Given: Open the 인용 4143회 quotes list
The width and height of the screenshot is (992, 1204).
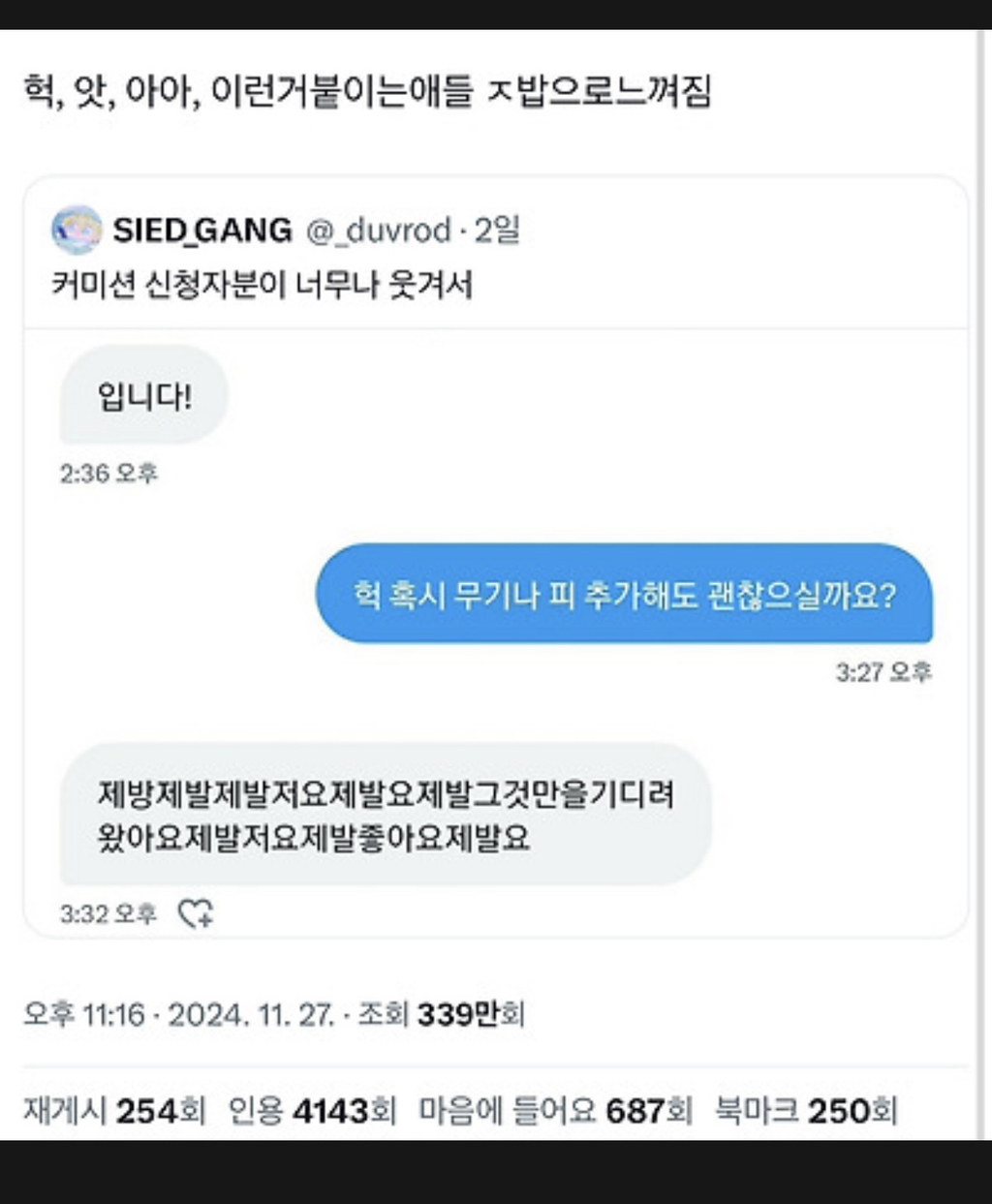Looking at the screenshot, I should [x=312, y=1110].
